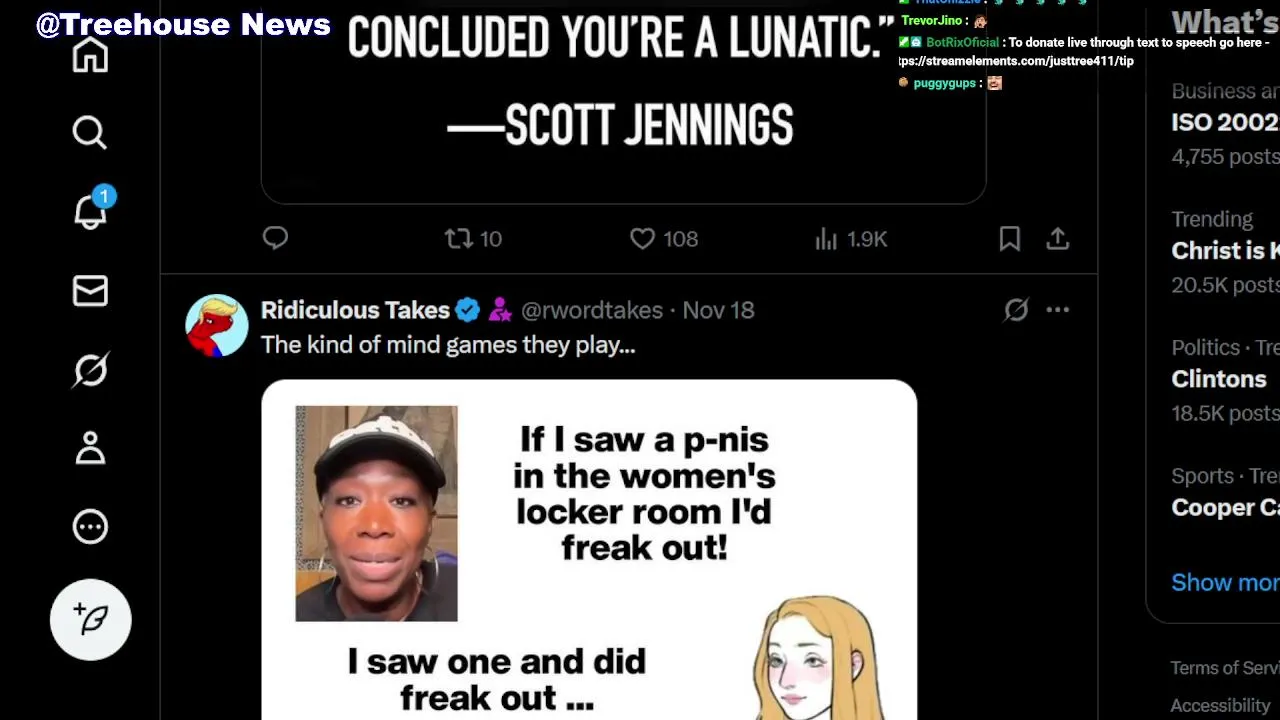The image size is (1280, 720).
Task: Like the post with 108 likes
Action: pyautogui.click(x=664, y=238)
